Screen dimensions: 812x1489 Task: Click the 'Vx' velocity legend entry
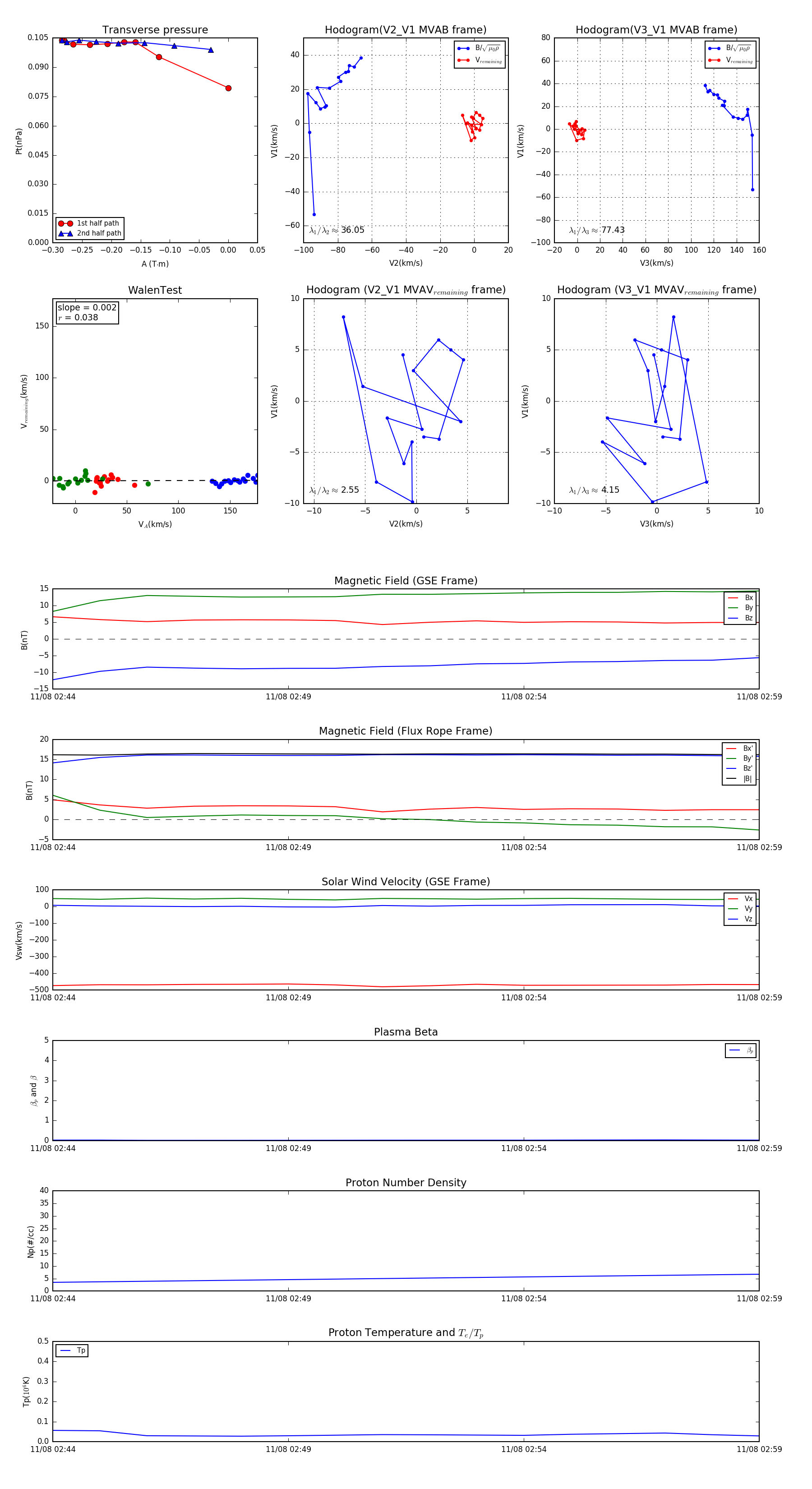coord(741,899)
